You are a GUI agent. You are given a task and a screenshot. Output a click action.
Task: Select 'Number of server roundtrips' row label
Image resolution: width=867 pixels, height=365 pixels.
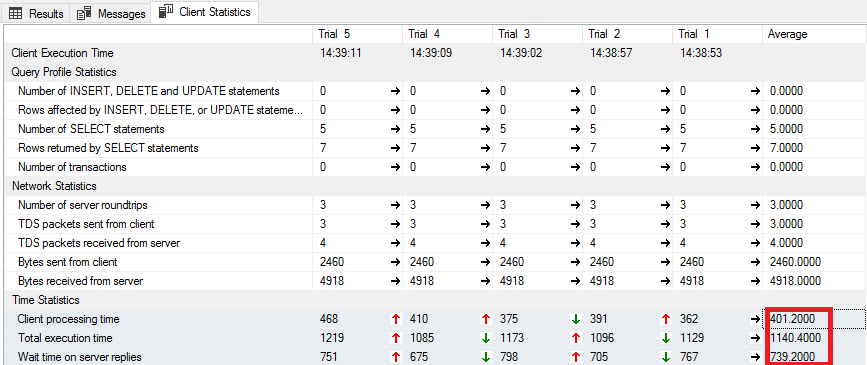[83, 205]
